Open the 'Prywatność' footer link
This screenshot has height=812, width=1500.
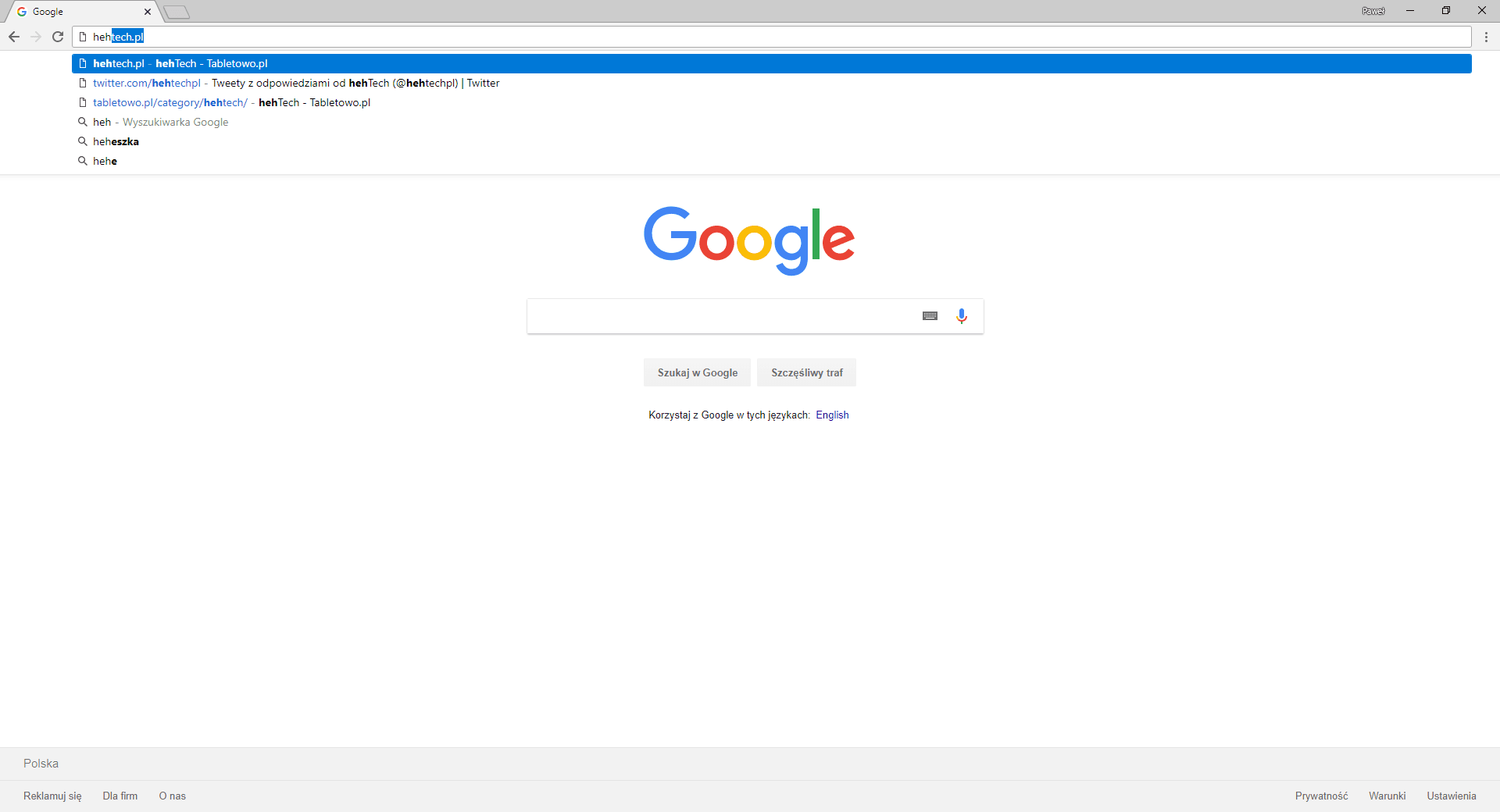[1321, 796]
